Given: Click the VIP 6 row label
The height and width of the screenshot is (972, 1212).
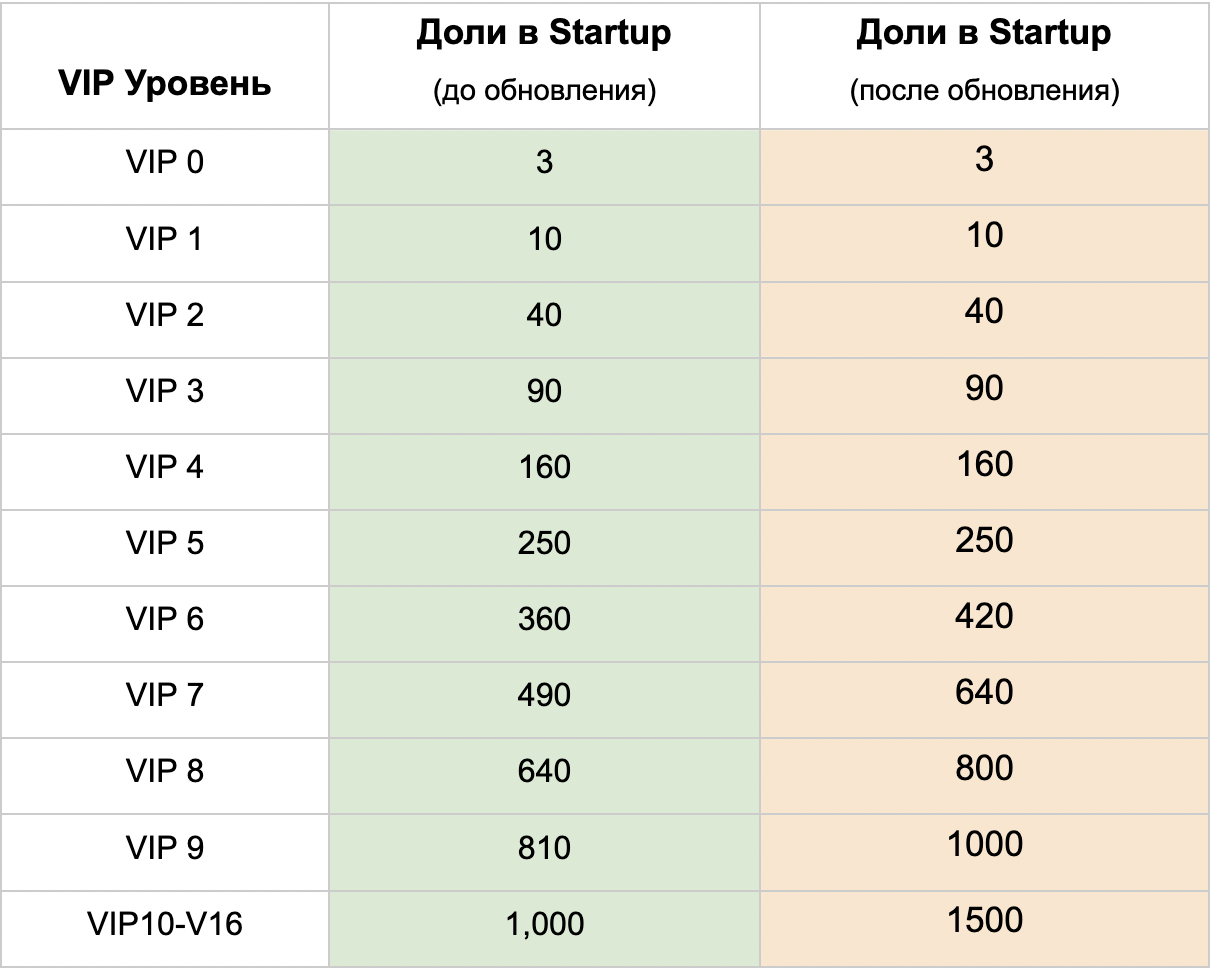Looking at the screenshot, I should (x=165, y=619).
